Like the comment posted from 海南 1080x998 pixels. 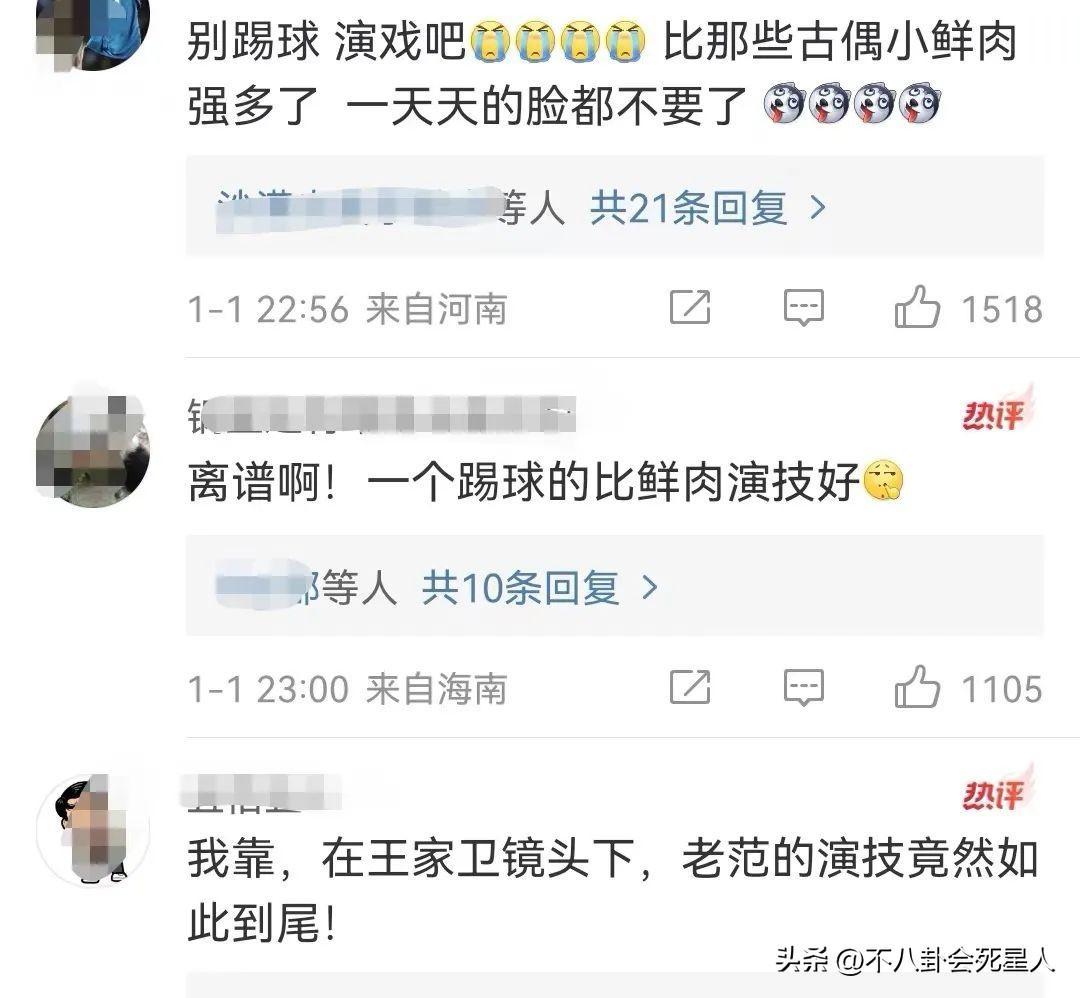coord(917,687)
